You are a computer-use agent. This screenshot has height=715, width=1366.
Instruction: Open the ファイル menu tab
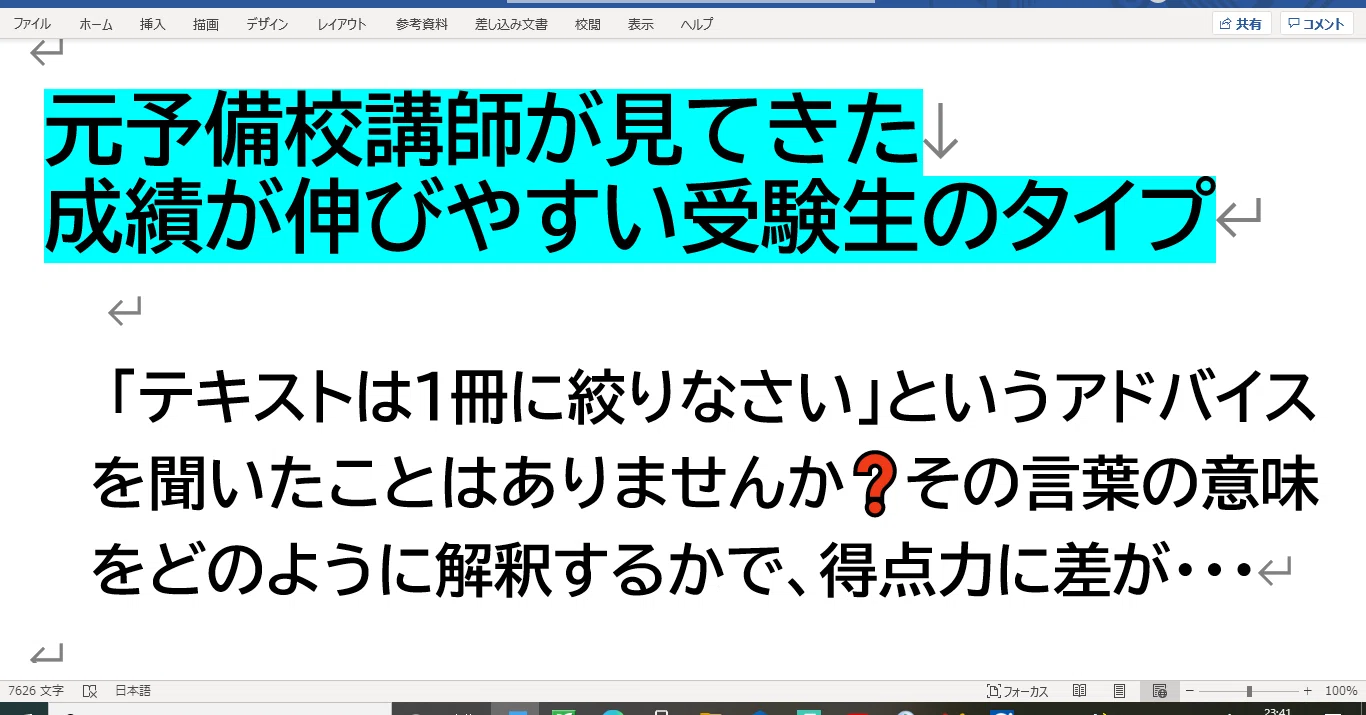coord(32,24)
